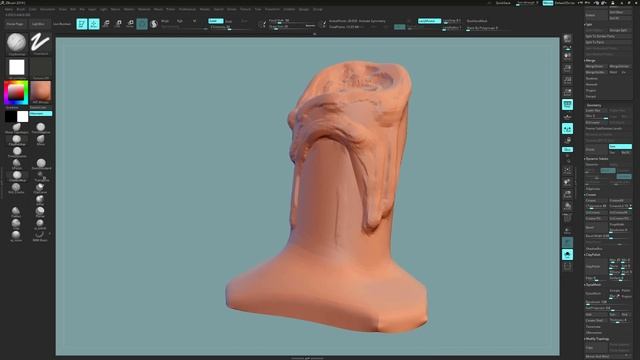
Task: Toggle the XYZ rotation mode button
Action: coord(567,150)
